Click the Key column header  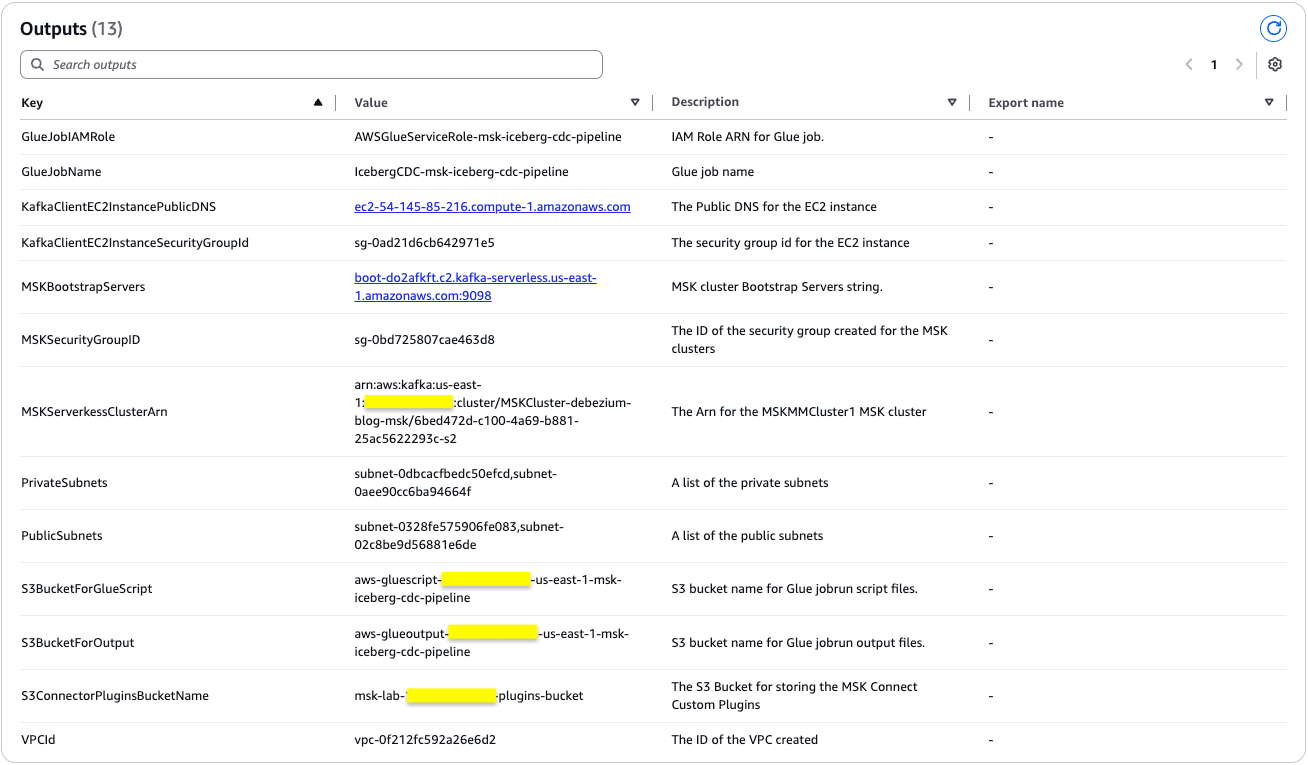click(32, 103)
